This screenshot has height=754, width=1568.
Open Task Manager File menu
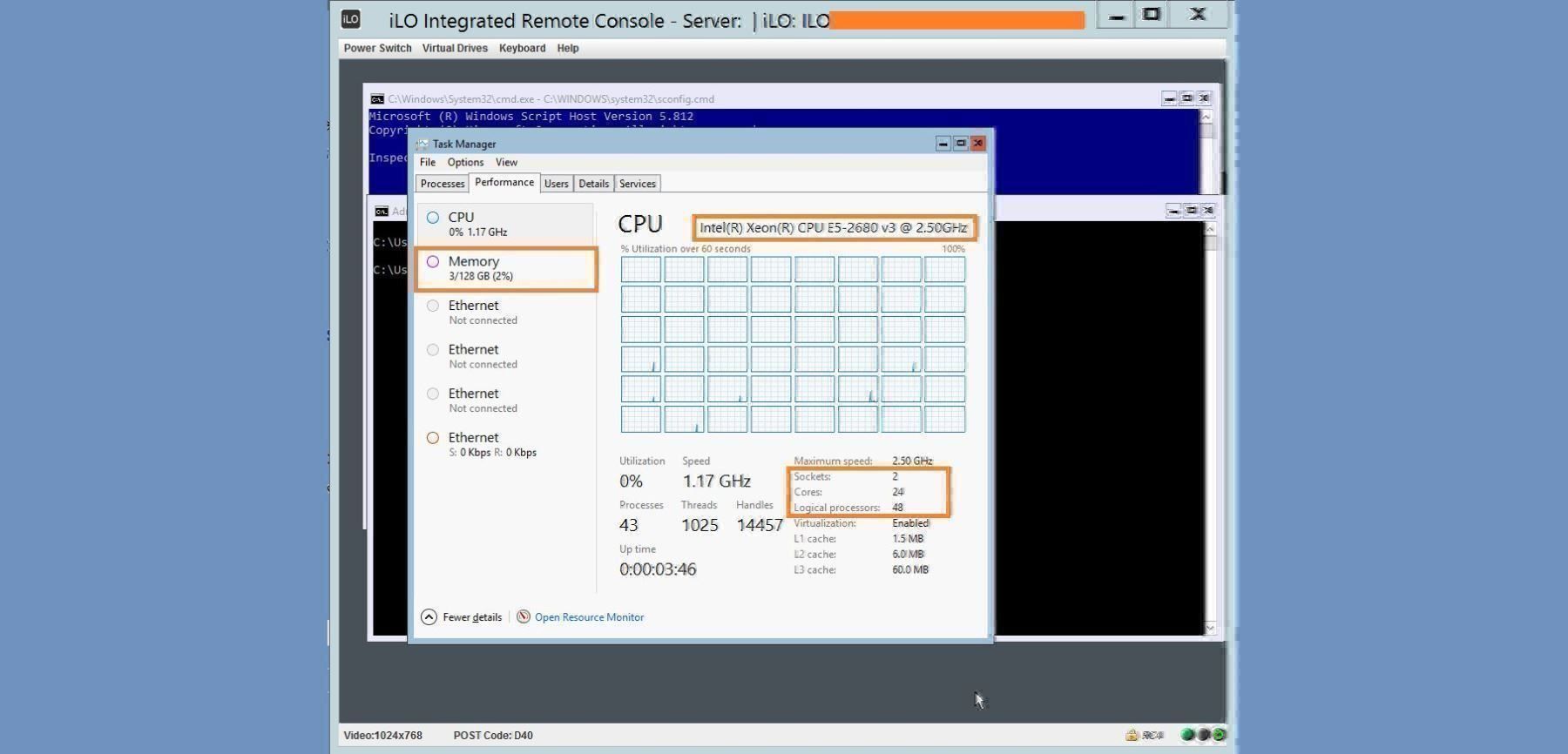[428, 162]
